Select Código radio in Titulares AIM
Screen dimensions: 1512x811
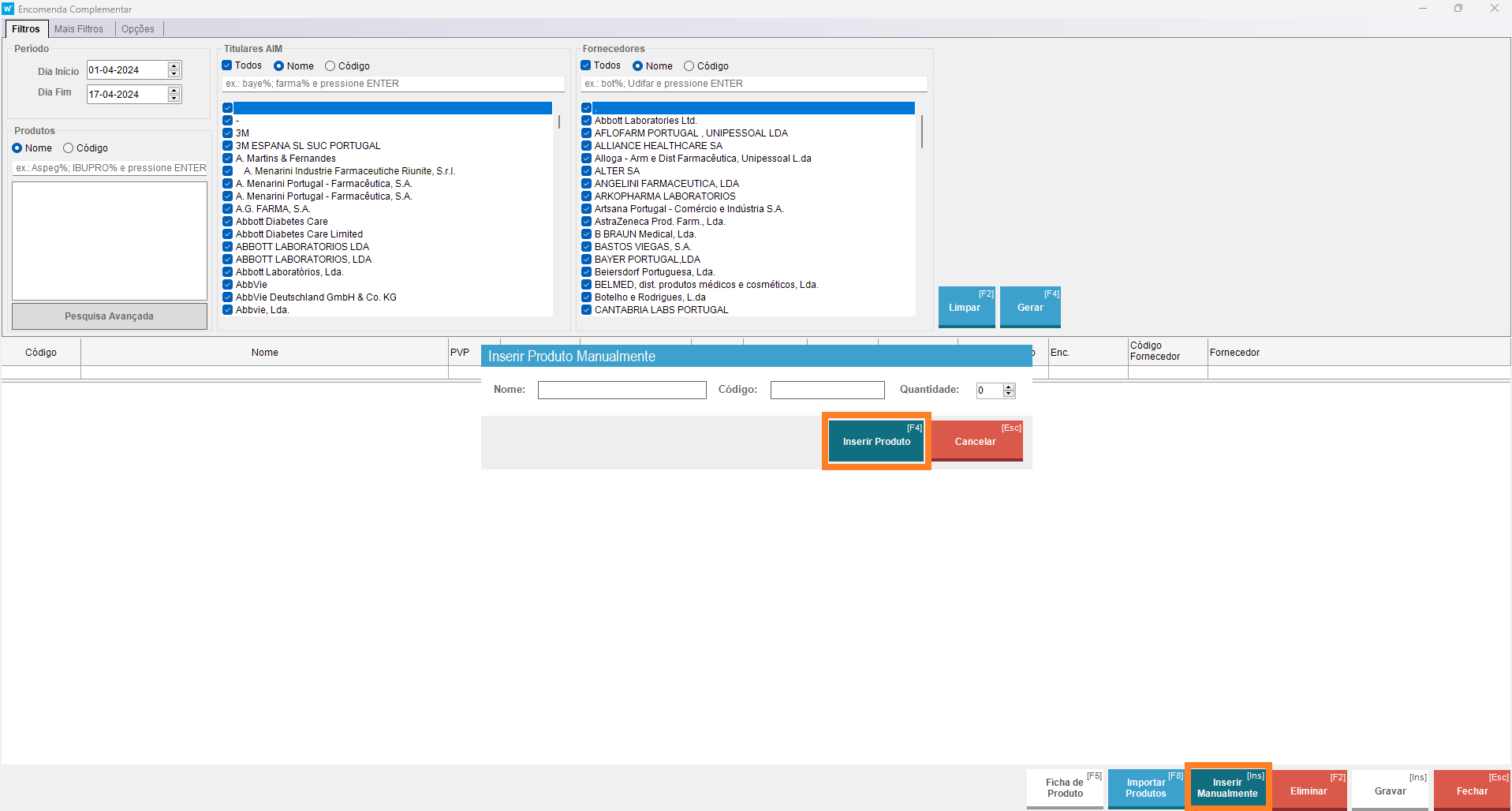(x=330, y=66)
